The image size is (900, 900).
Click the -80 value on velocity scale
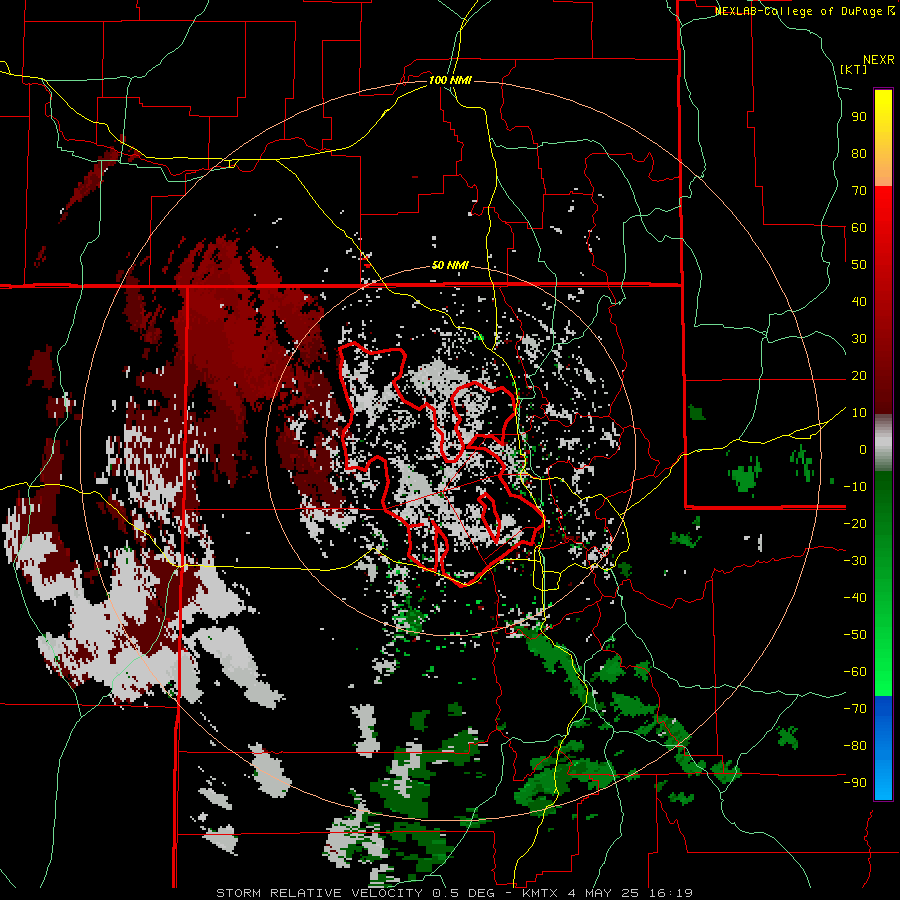coord(855,746)
